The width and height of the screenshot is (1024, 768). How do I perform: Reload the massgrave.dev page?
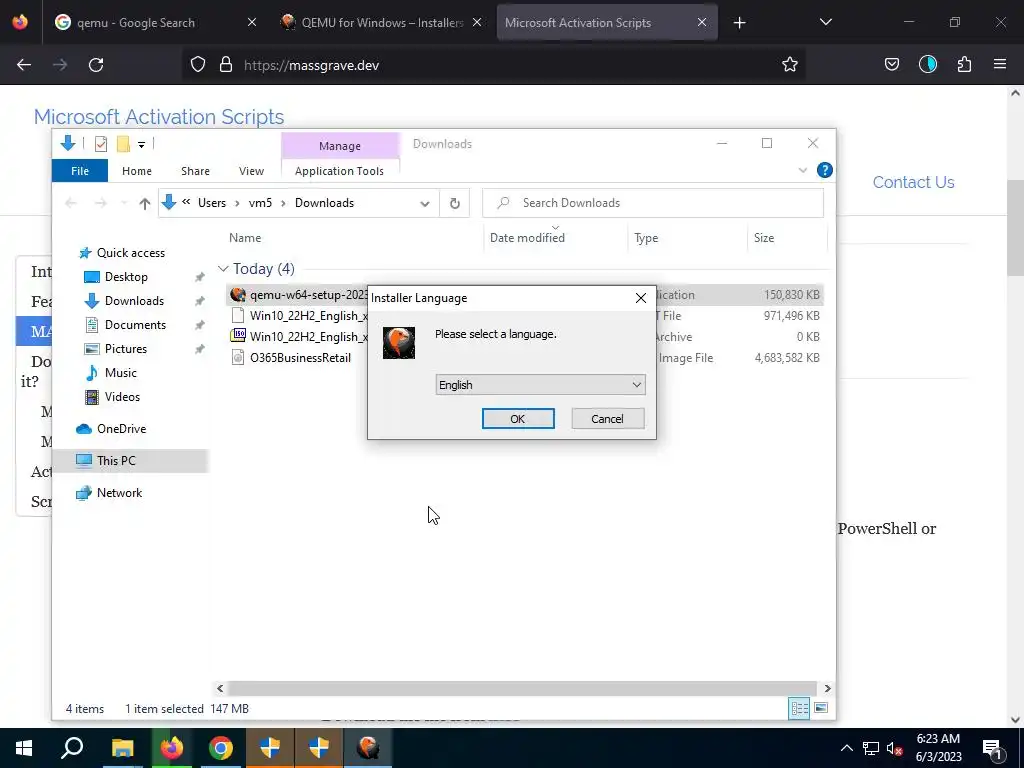point(96,65)
